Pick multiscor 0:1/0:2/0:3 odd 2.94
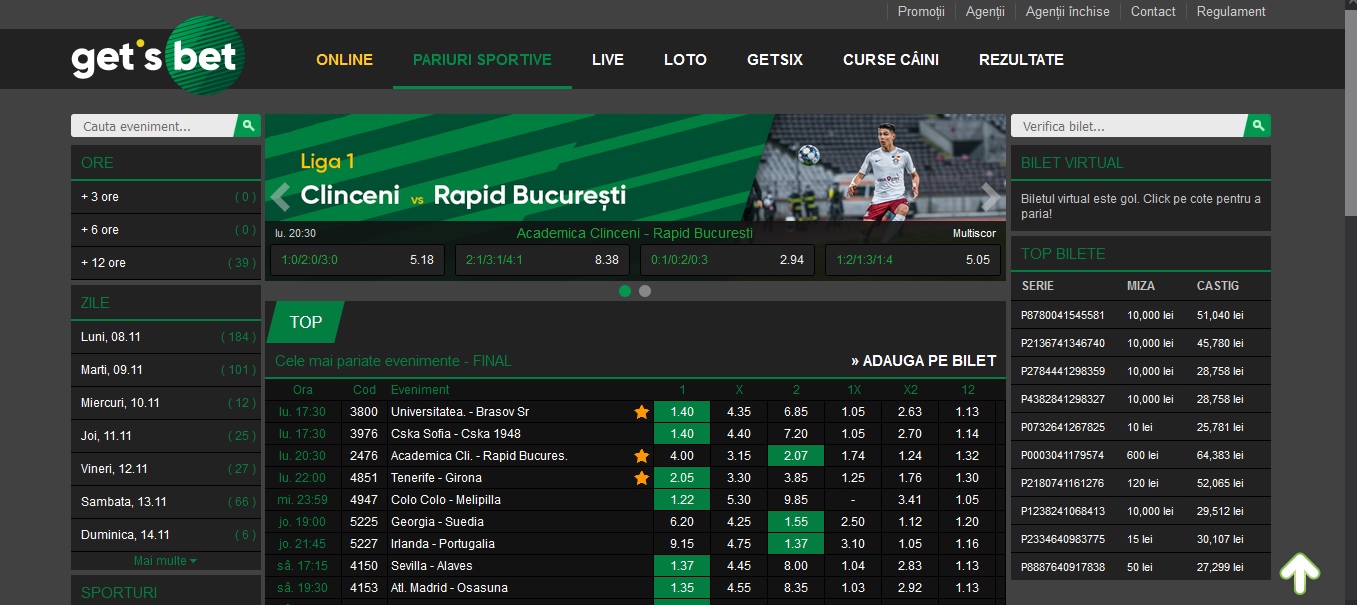 click(727, 260)
